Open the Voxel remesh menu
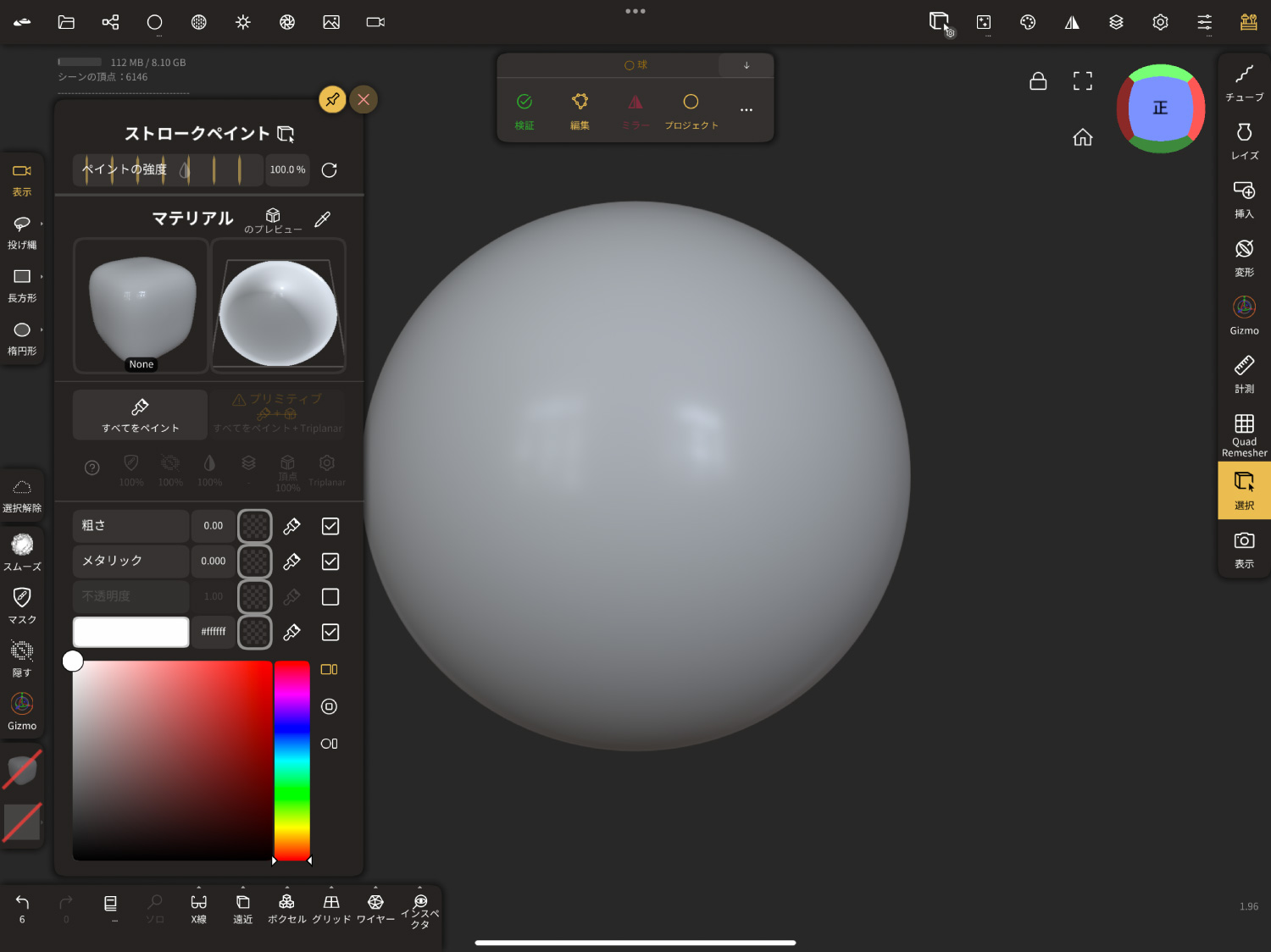The width and height of the screenshot is (1271, 952). tap(286, 908)
